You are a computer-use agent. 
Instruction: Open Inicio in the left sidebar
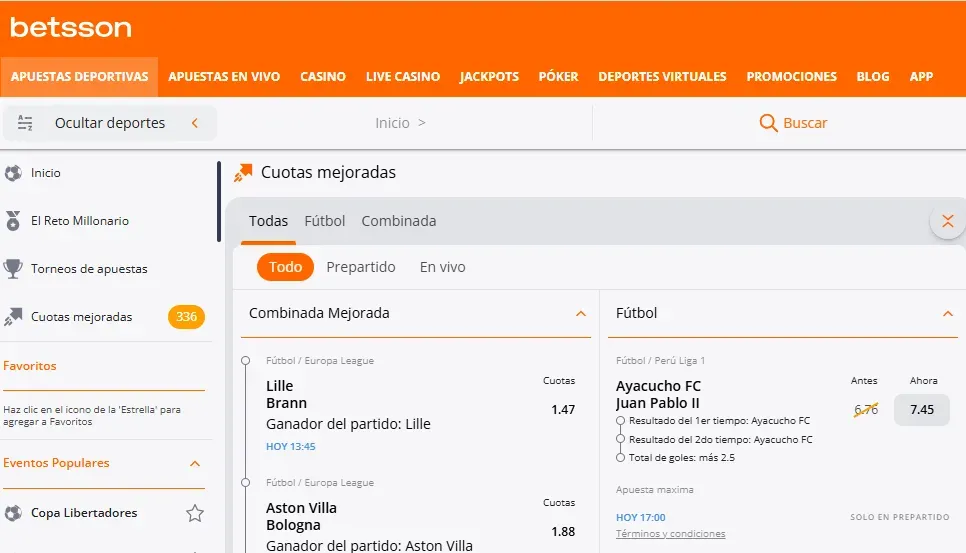[46, 173]
